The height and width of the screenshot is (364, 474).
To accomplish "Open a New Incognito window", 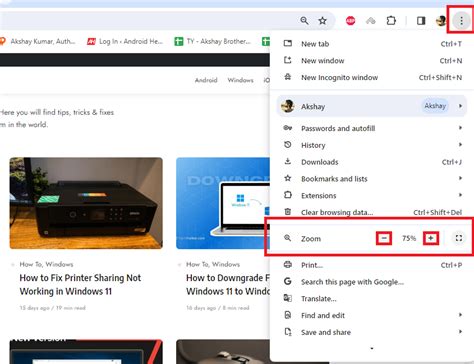I will coord(372,77).
